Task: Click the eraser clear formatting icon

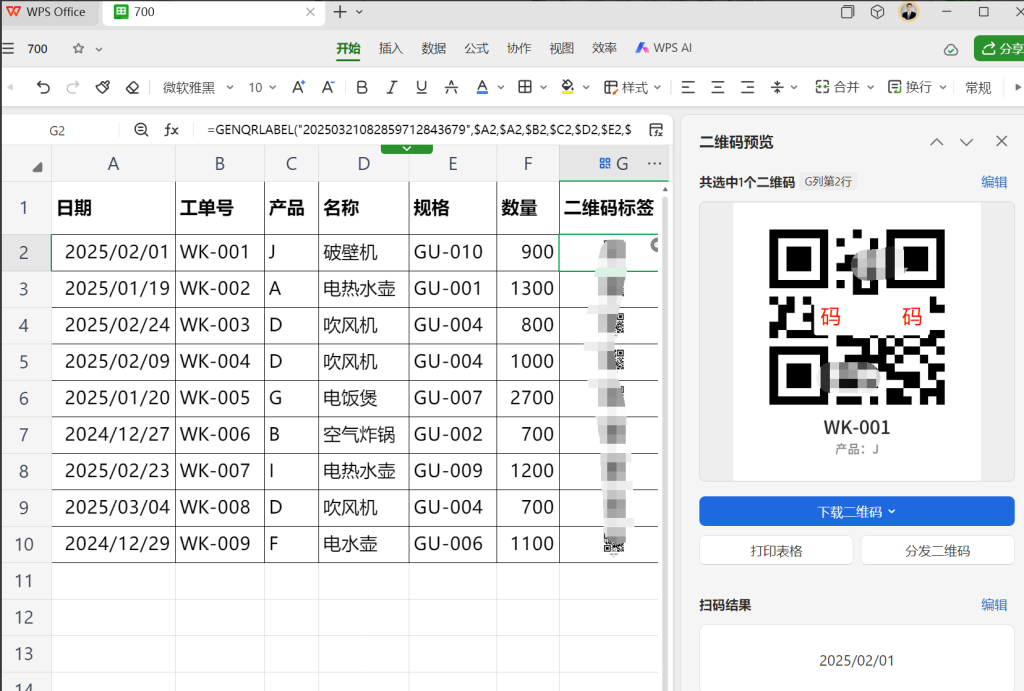Action: click(133, 87)
